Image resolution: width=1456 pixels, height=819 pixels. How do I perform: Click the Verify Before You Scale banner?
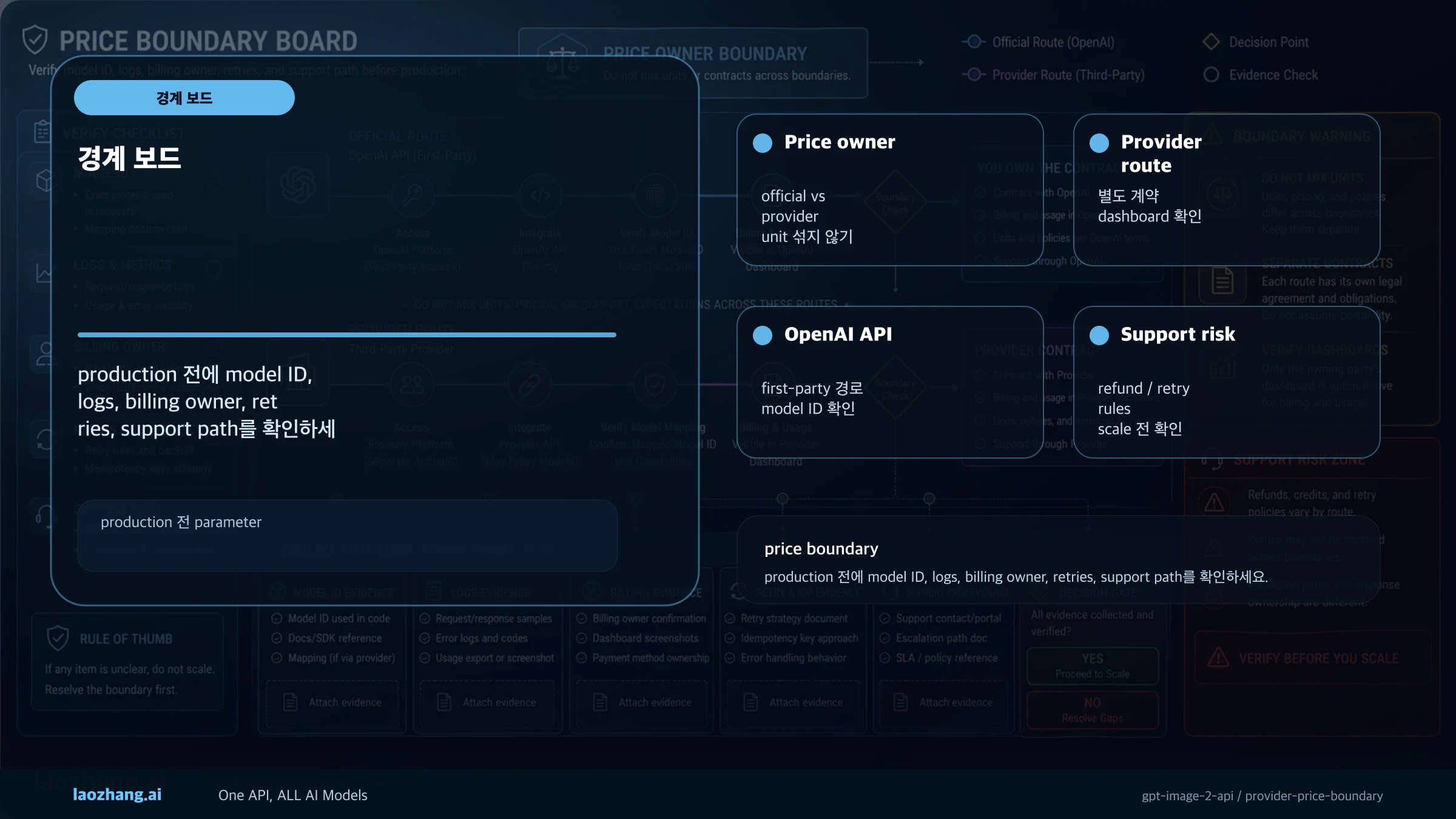(1313, 658)
